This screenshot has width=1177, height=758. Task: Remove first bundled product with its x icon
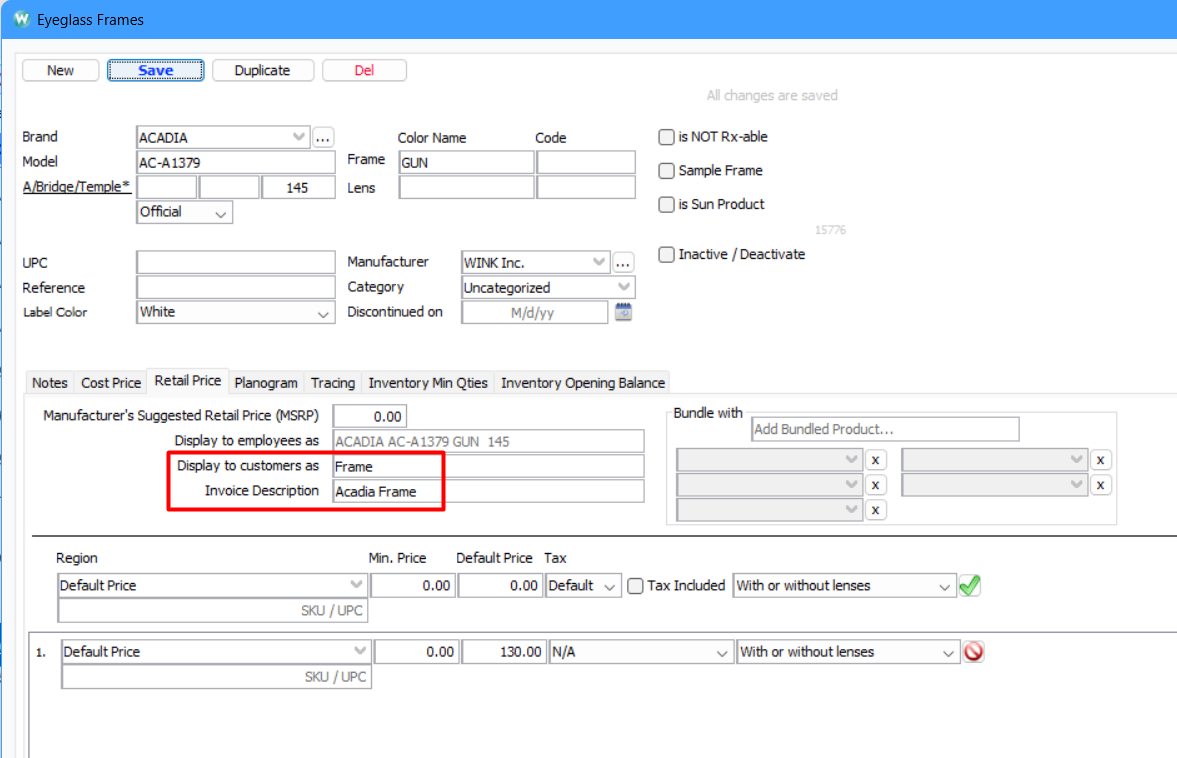coord(876,459)
